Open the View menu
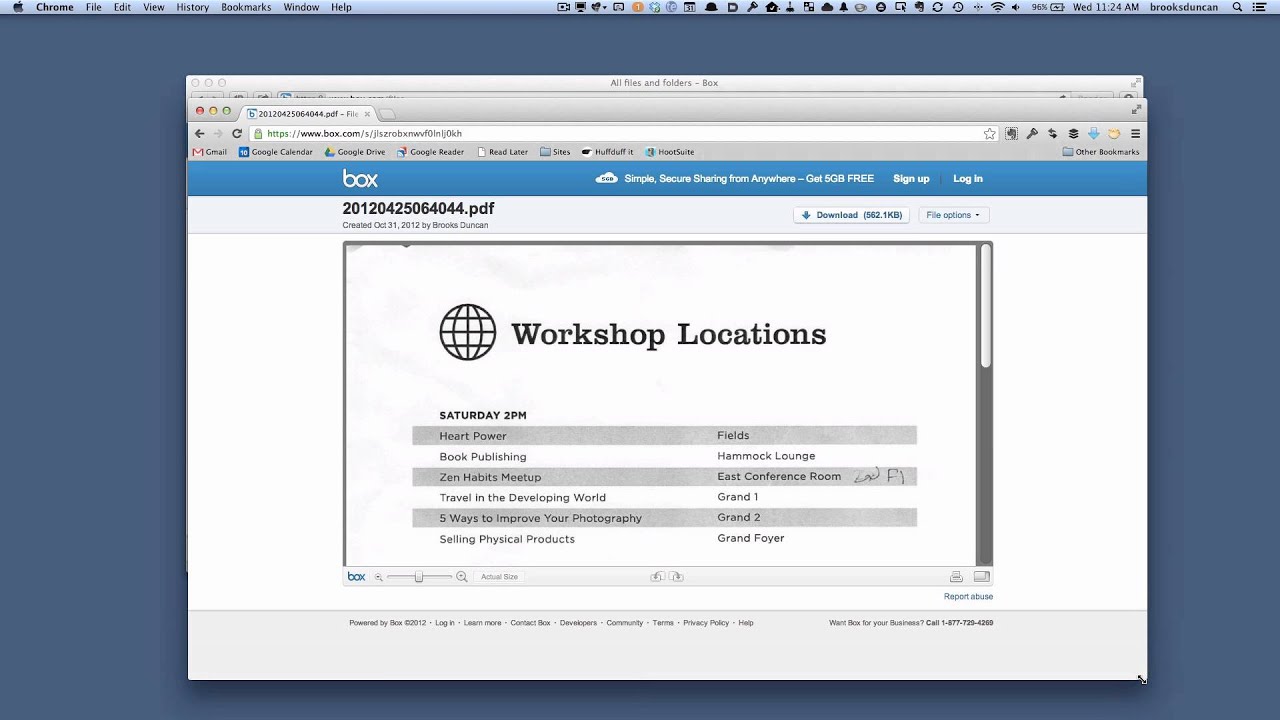The image size is (1280, 720). click(153, 7)
